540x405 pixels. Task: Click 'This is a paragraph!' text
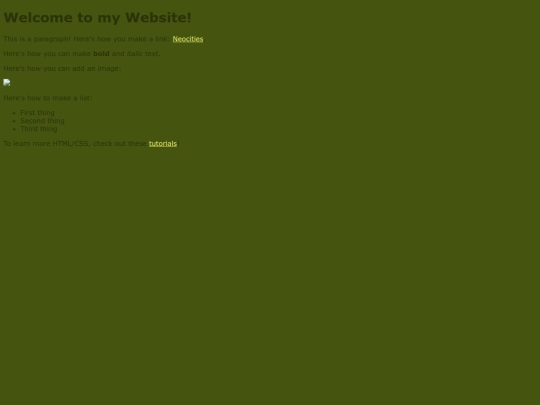pos(37,39)
